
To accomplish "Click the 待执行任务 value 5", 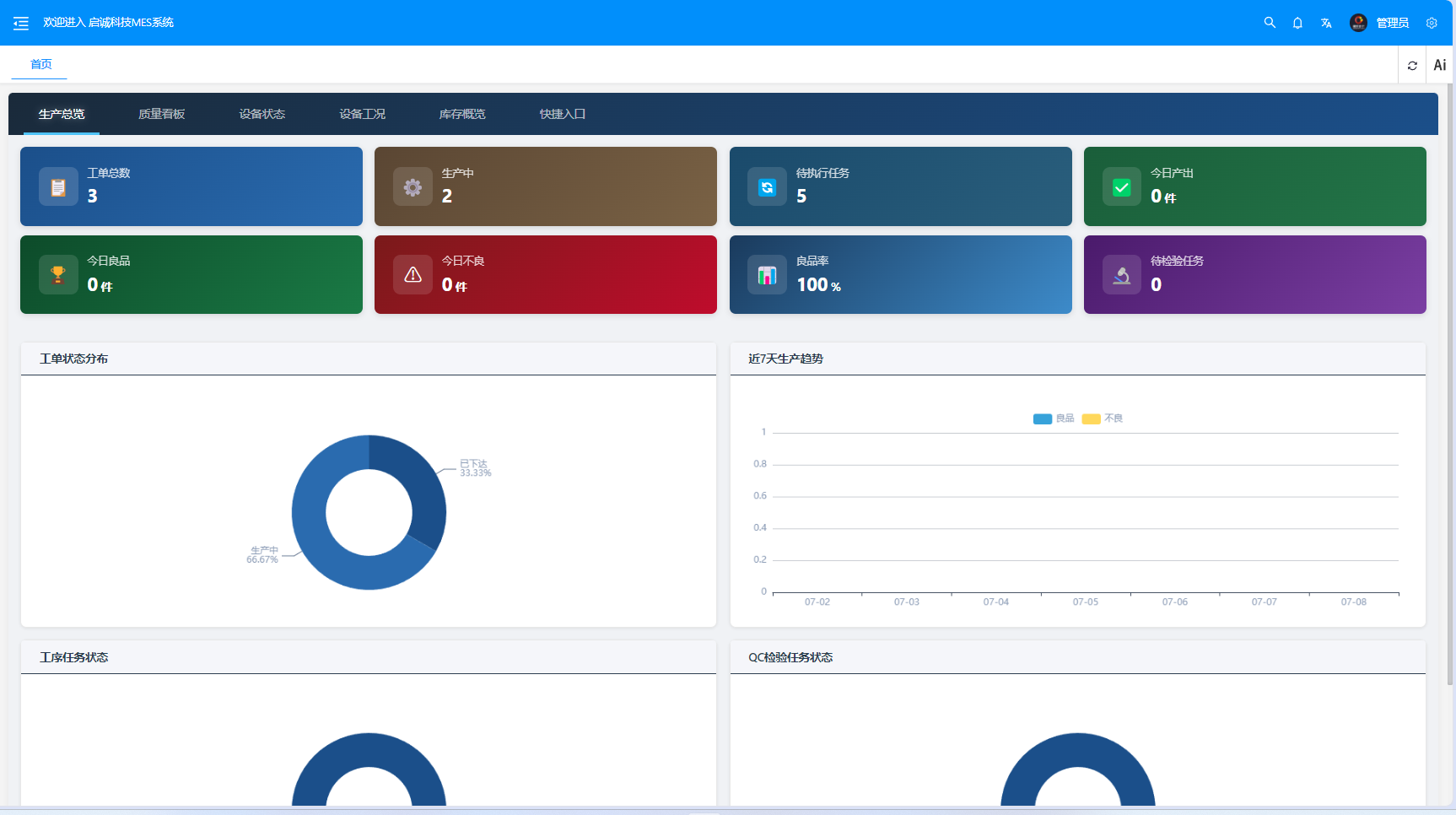I will click(x=801, y=197).
